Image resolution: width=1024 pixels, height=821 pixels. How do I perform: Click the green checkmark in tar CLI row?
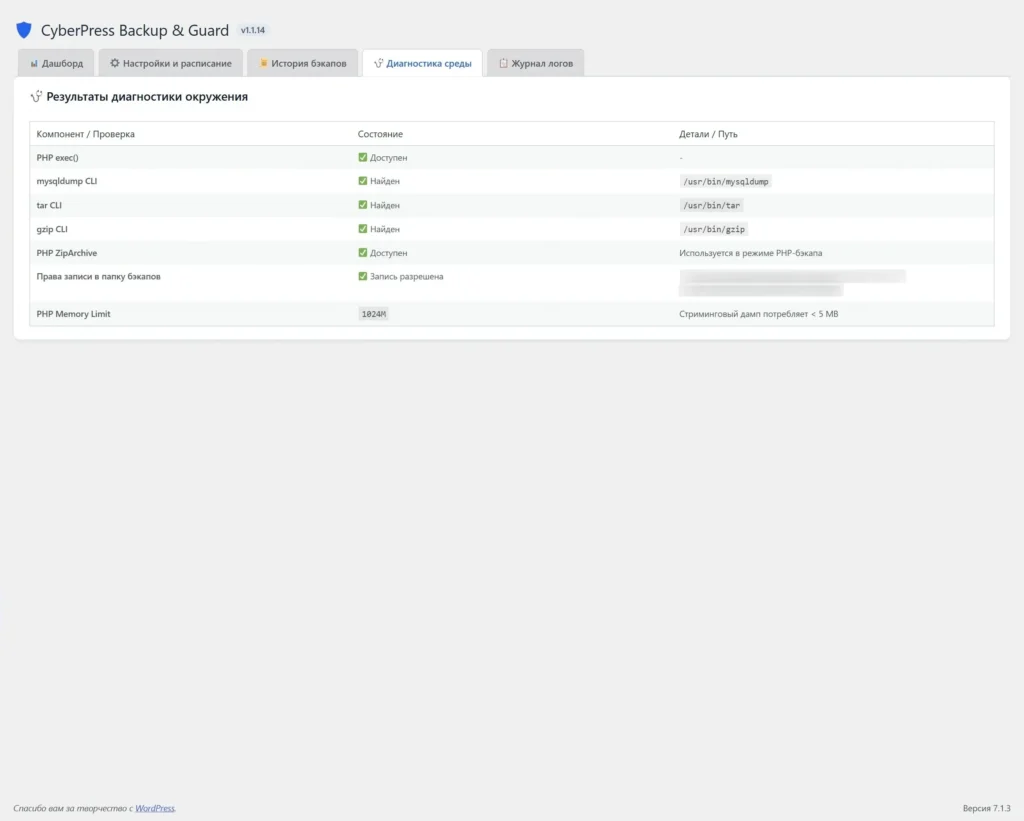coord(362,205)
